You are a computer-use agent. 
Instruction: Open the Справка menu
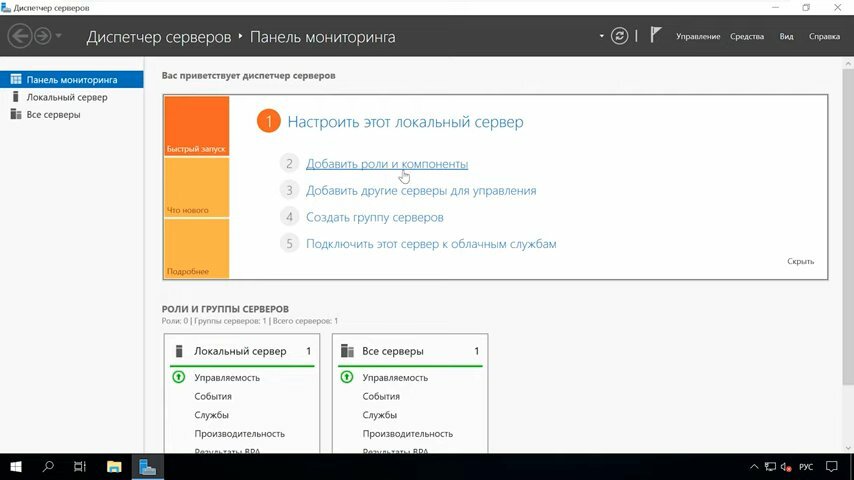(824, 37)
